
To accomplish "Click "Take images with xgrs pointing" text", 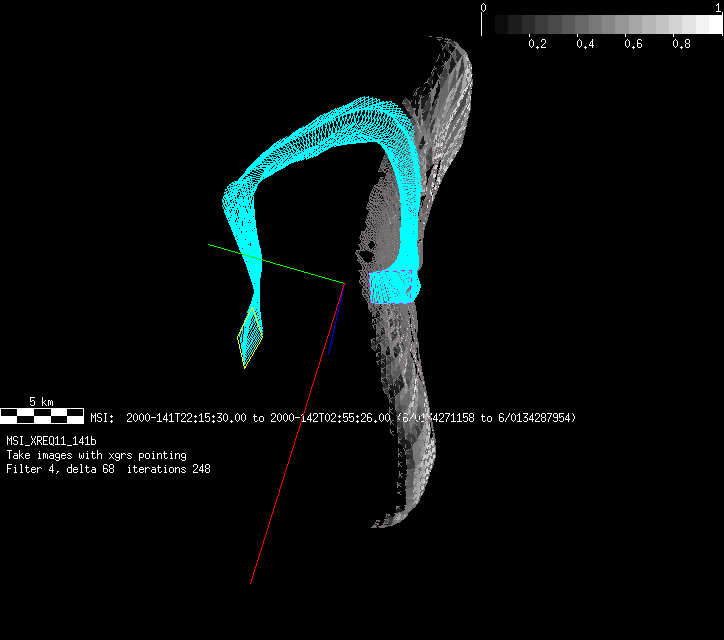I will 96,455.
